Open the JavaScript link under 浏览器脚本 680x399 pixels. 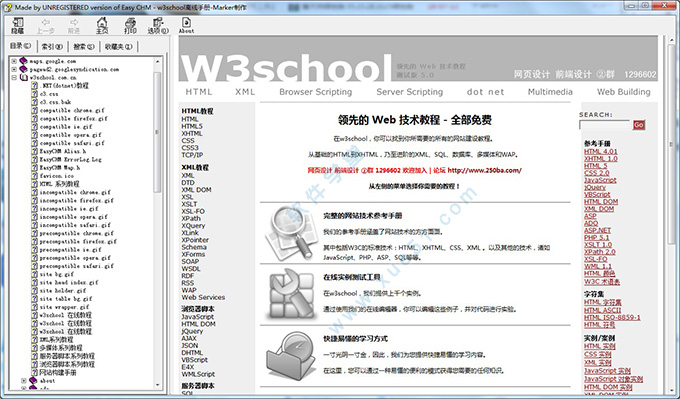[x=197, y=317]
